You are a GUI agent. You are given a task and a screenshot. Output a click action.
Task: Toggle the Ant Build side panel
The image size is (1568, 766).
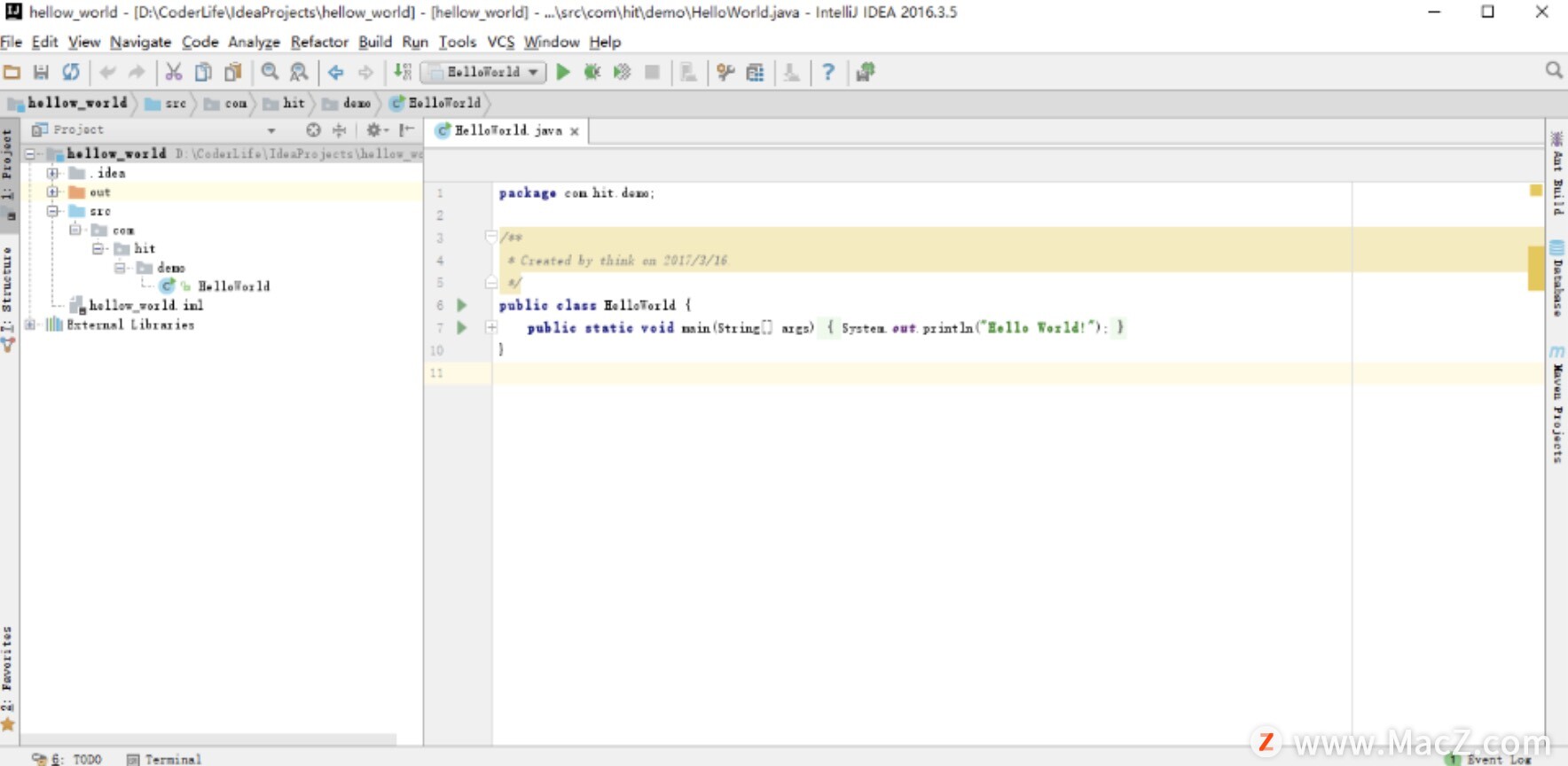[x=1557, y=174]
